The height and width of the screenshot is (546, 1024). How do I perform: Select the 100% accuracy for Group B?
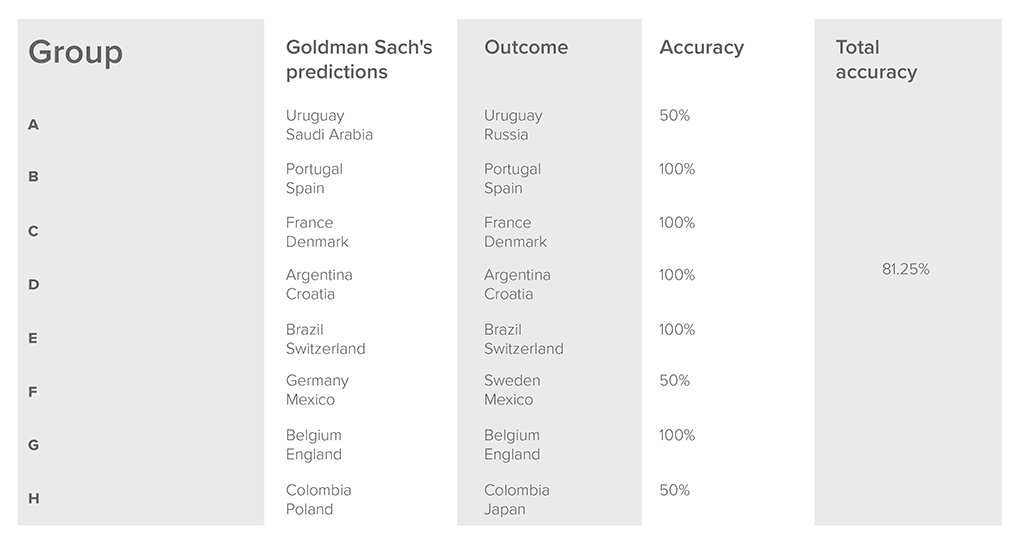677,169
